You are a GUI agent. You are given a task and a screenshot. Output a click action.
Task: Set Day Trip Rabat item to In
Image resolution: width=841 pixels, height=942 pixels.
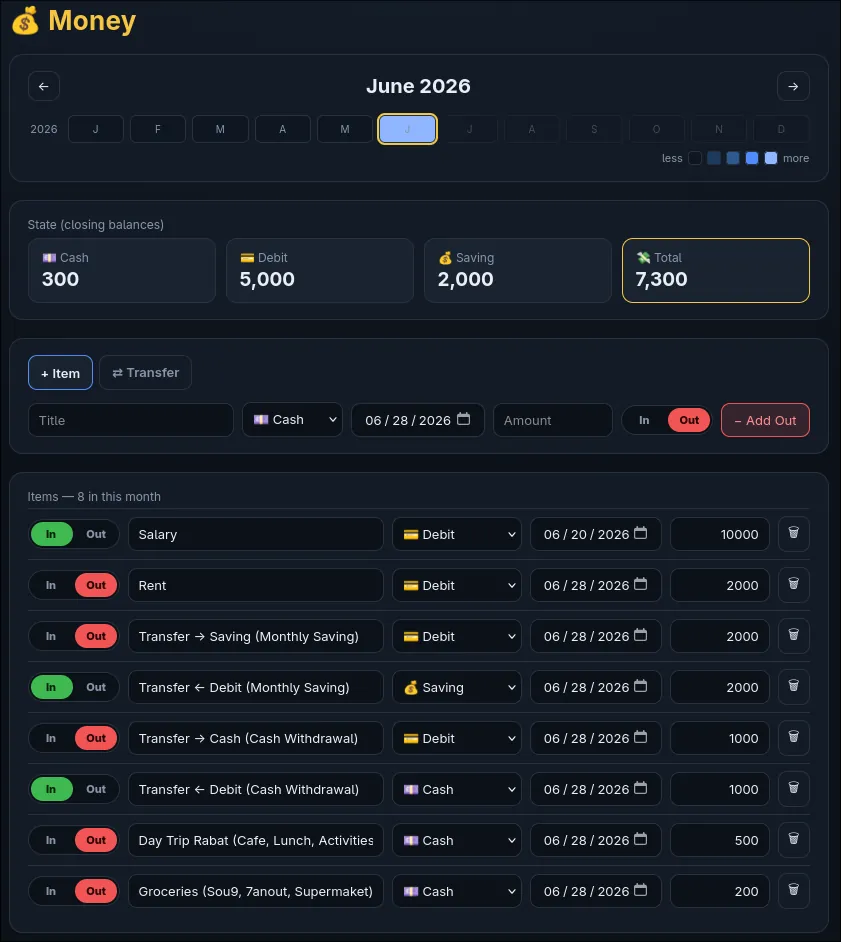51,840
